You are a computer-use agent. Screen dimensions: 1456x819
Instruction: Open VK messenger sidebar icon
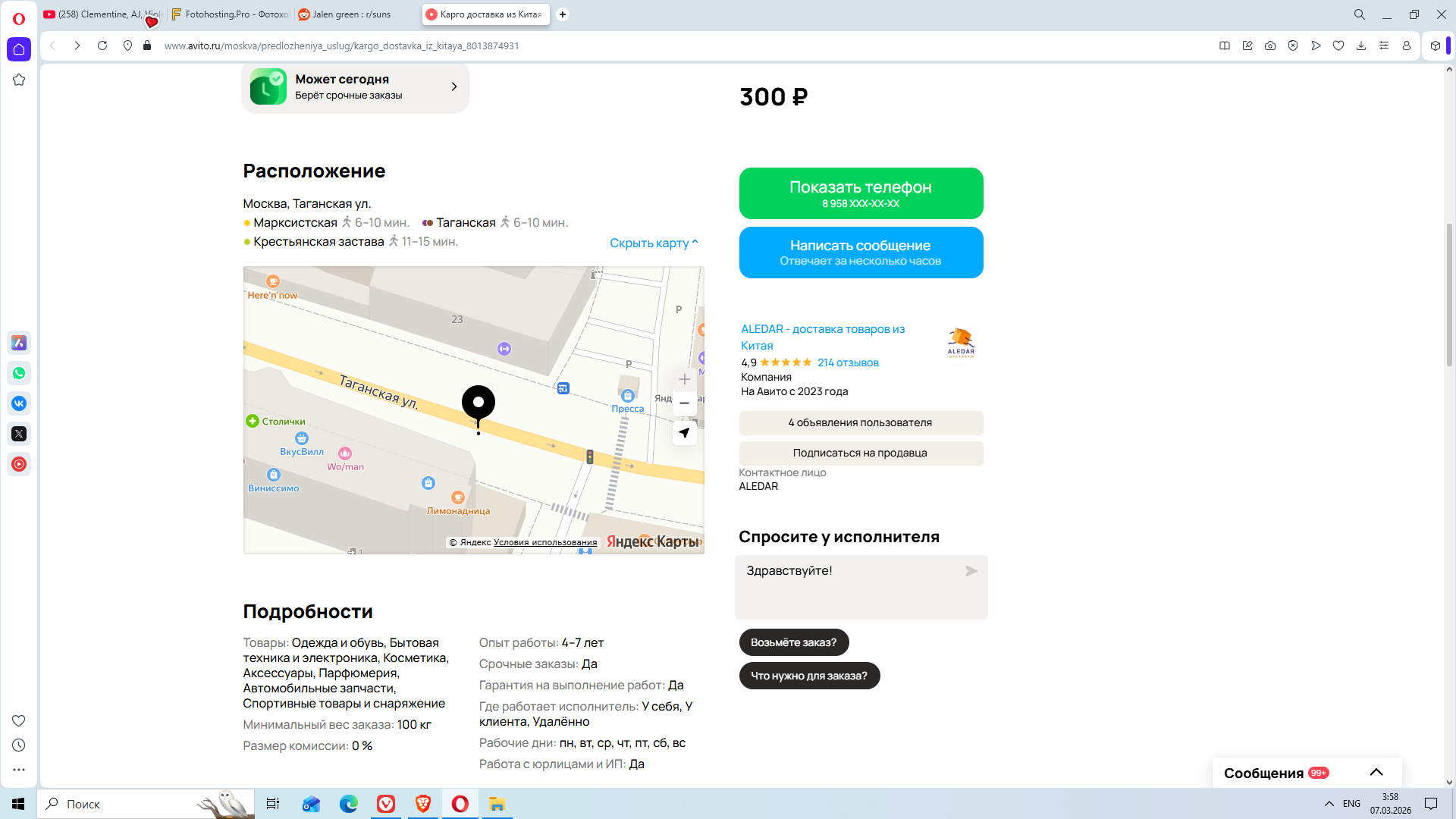tap(19, 403)
